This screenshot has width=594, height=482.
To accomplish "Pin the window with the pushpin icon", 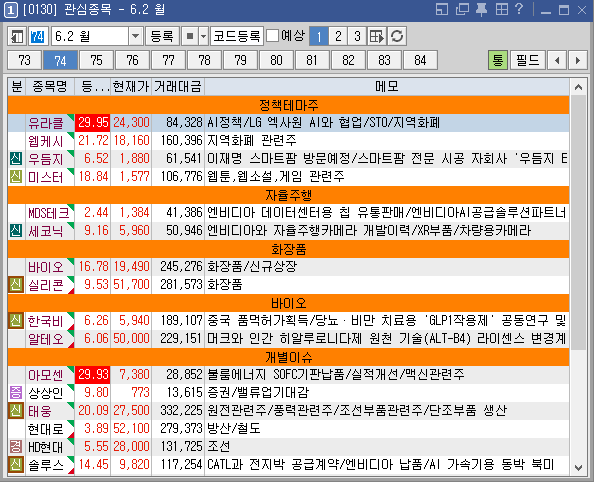I will pyautogui.click(x=481, y=9).
